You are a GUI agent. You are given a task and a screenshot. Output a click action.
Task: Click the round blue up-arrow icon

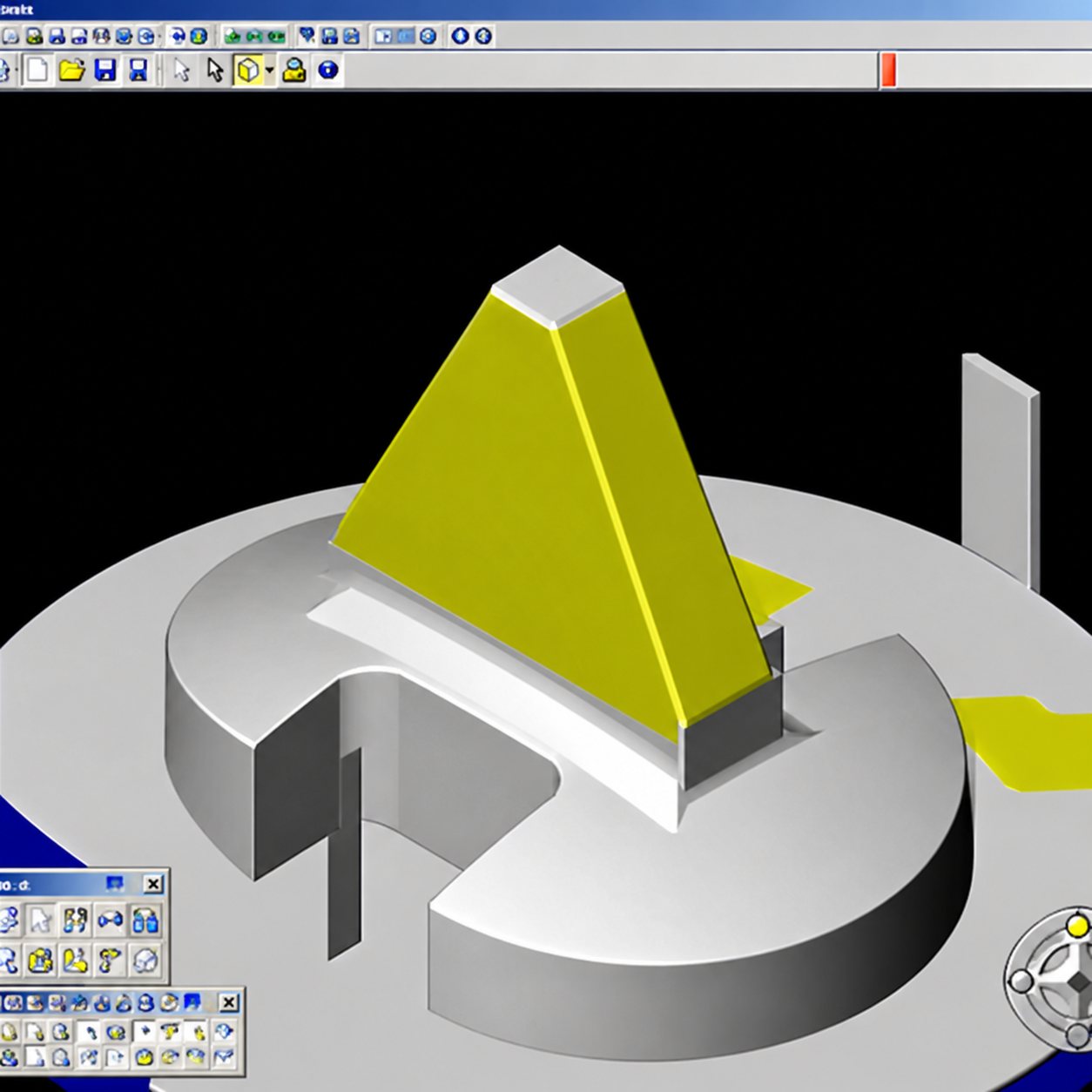tap(460, 36)
